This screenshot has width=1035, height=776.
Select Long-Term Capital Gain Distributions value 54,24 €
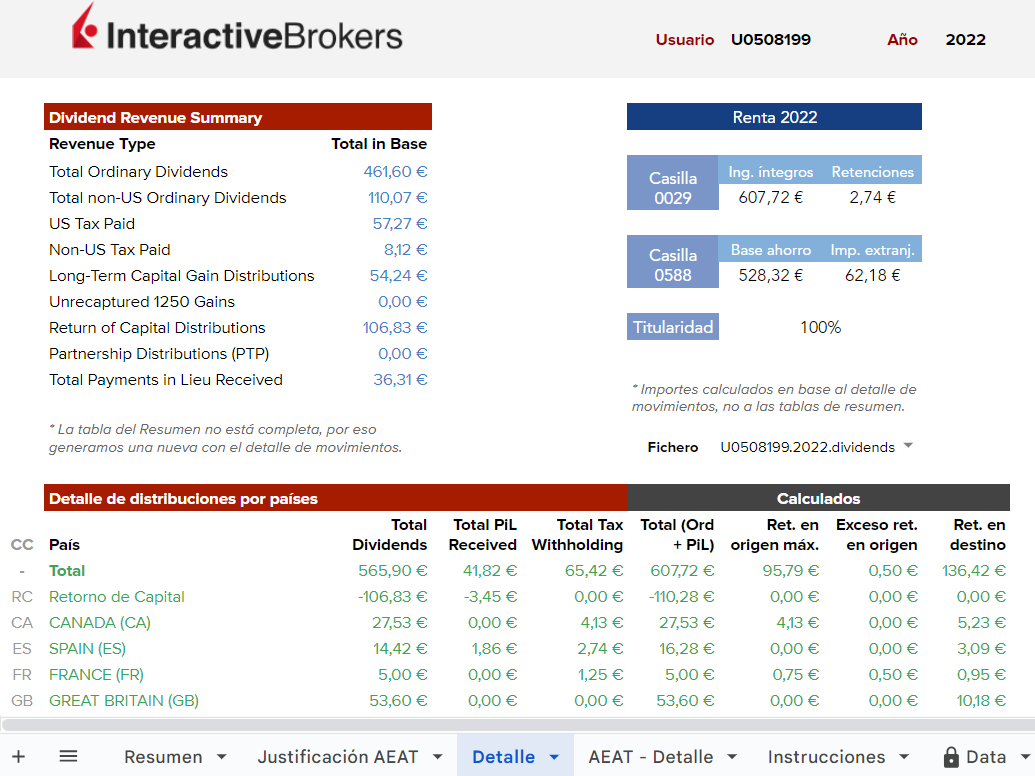tap(398, 275)
